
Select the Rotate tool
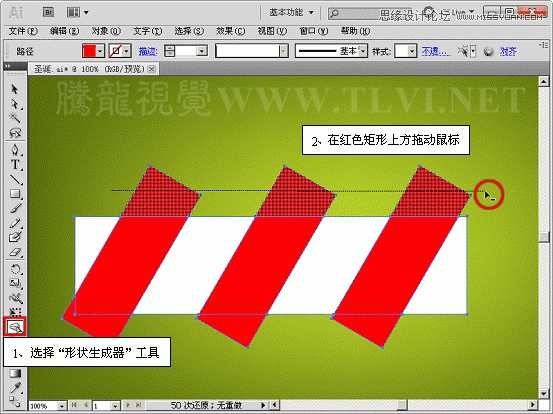click(15, 269)
